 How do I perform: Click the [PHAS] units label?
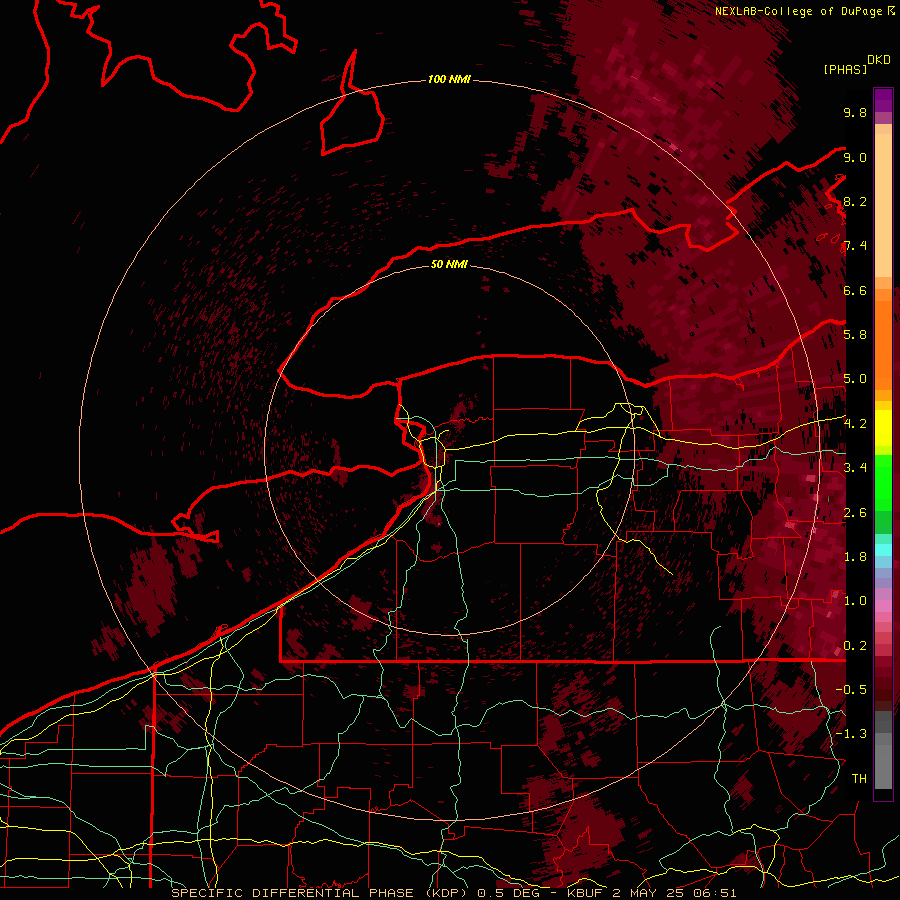(x=845, y=69)
